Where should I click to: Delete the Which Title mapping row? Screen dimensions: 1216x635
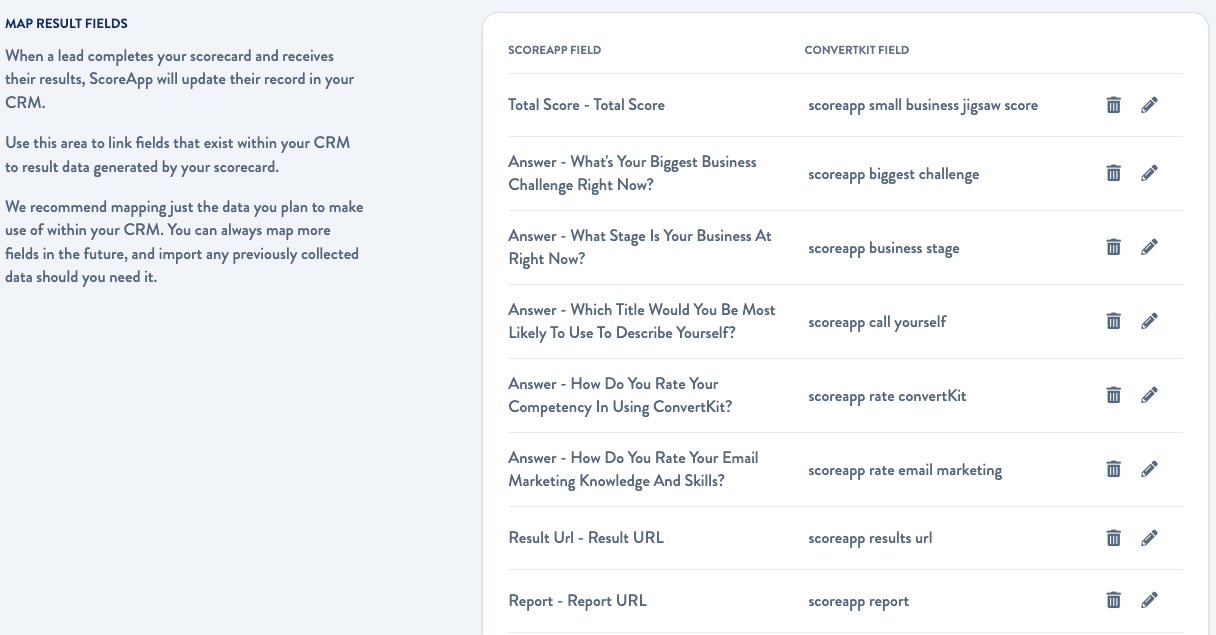[1113, 321]
